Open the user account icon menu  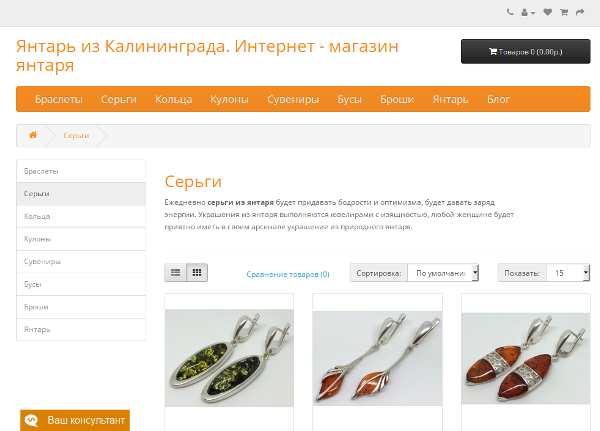point(528,13)
